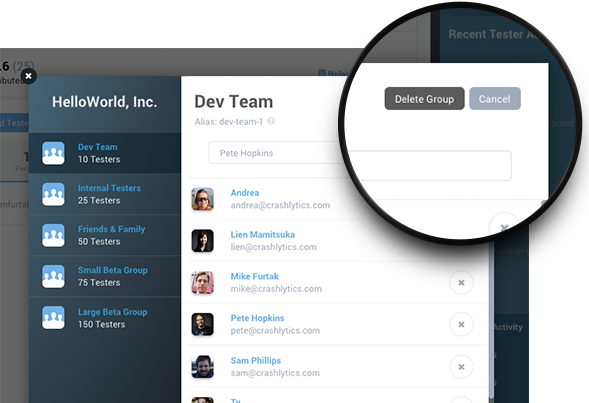Click Lien Mamitsuka's avatar photo
Screen dimensions: 589x403
pos(202,240)
